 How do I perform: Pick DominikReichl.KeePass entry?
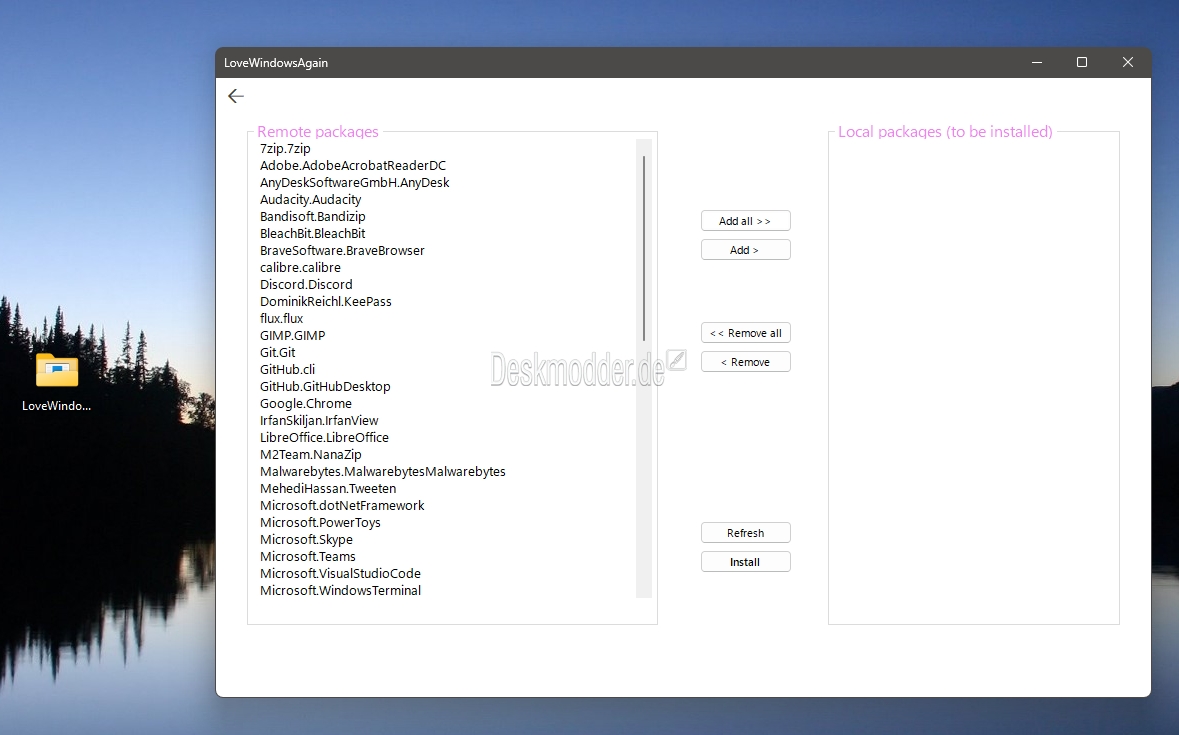[326, 301]
